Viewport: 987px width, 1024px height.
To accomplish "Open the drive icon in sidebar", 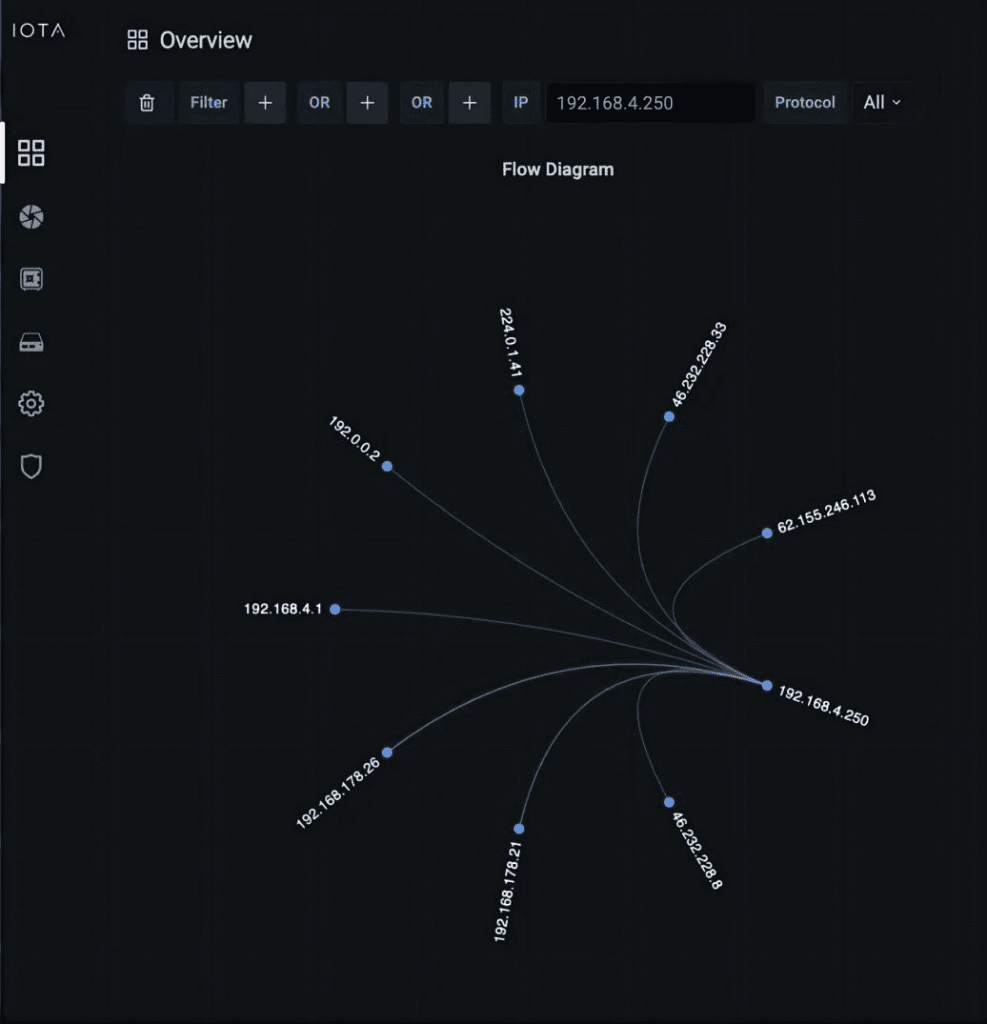I will 31,343.
